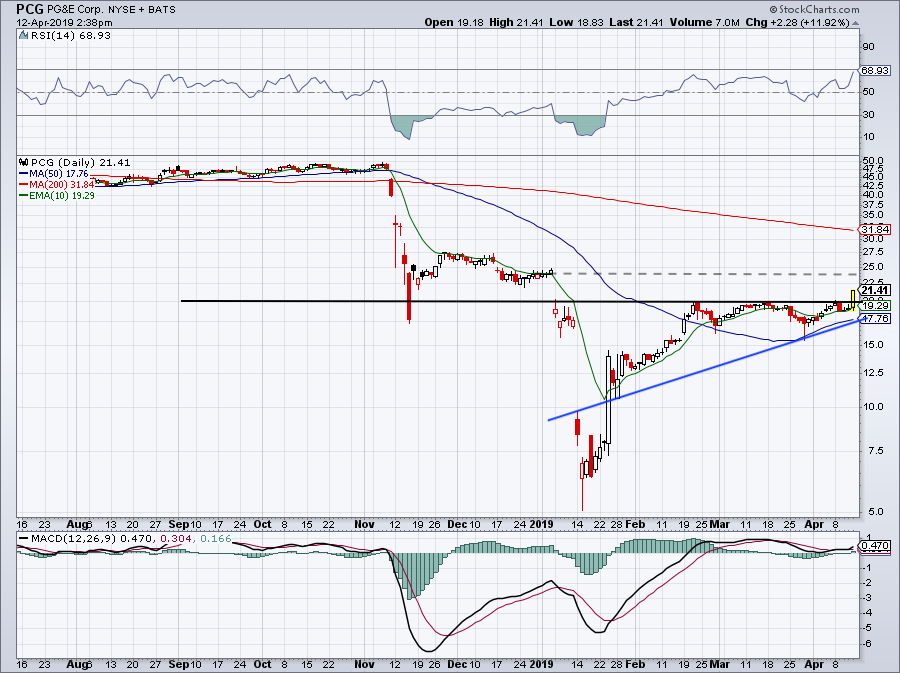Click the 'MACD(12,26,9) 0.470' indicator label
Image resolution: width=900 pixels, height=673 pixels.
tap(92, 539)
